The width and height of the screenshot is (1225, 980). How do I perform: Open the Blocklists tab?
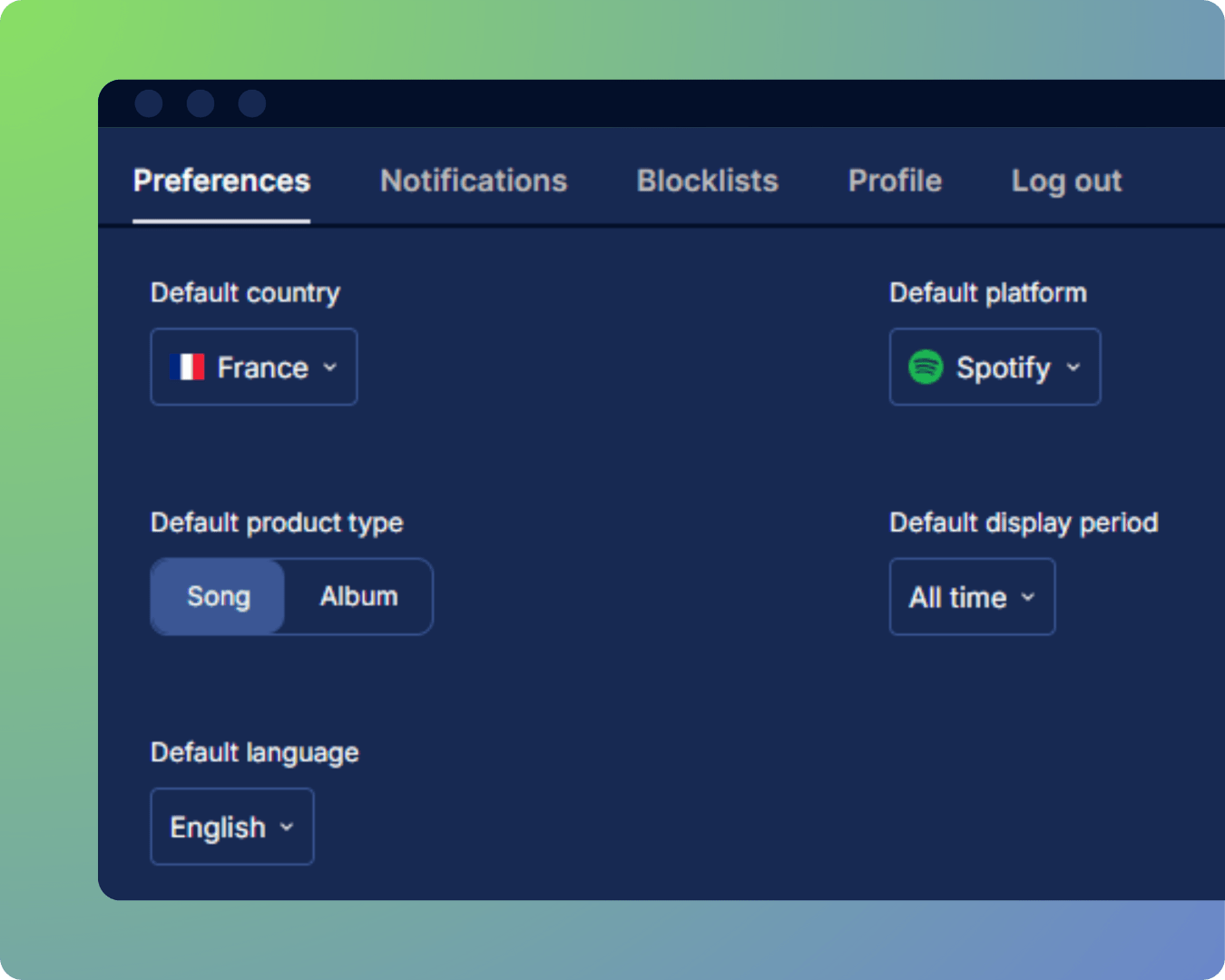707,181
